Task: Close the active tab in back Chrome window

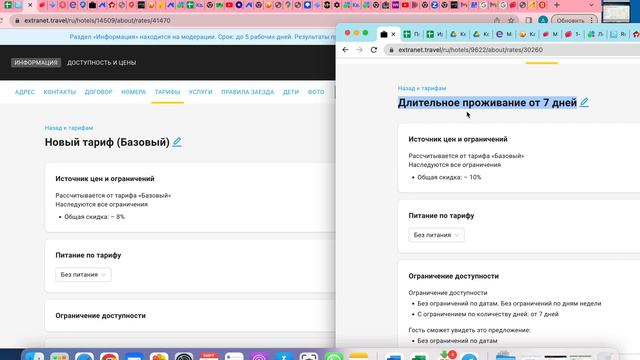Action: click(x=30, y=5)
